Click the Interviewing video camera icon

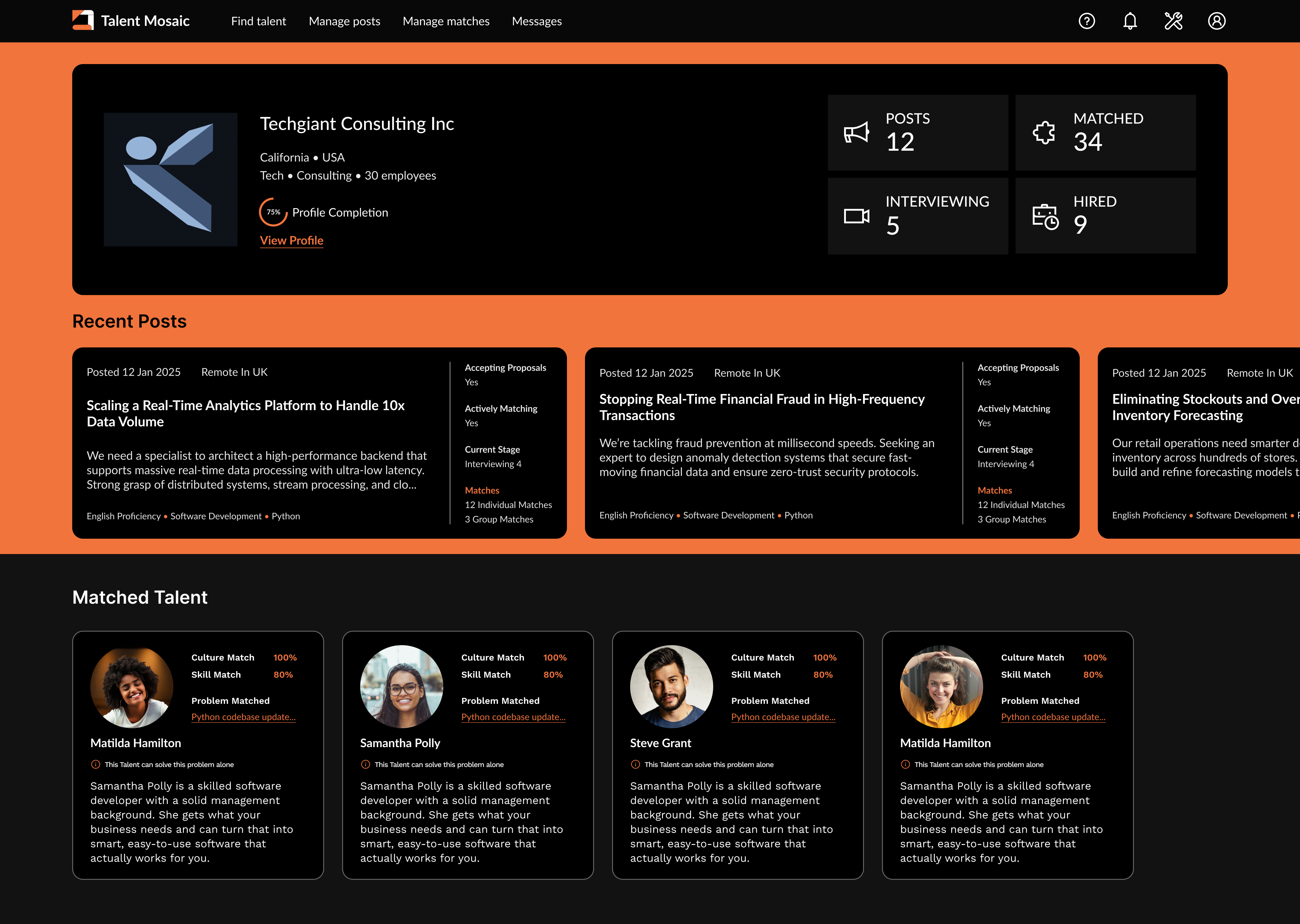click(x=856, y=216)
